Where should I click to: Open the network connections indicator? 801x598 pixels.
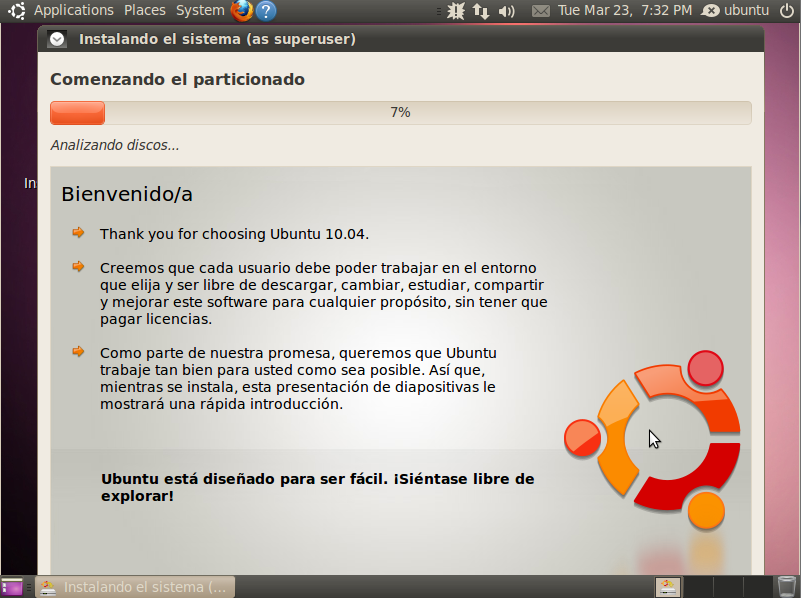pos(481,11)
